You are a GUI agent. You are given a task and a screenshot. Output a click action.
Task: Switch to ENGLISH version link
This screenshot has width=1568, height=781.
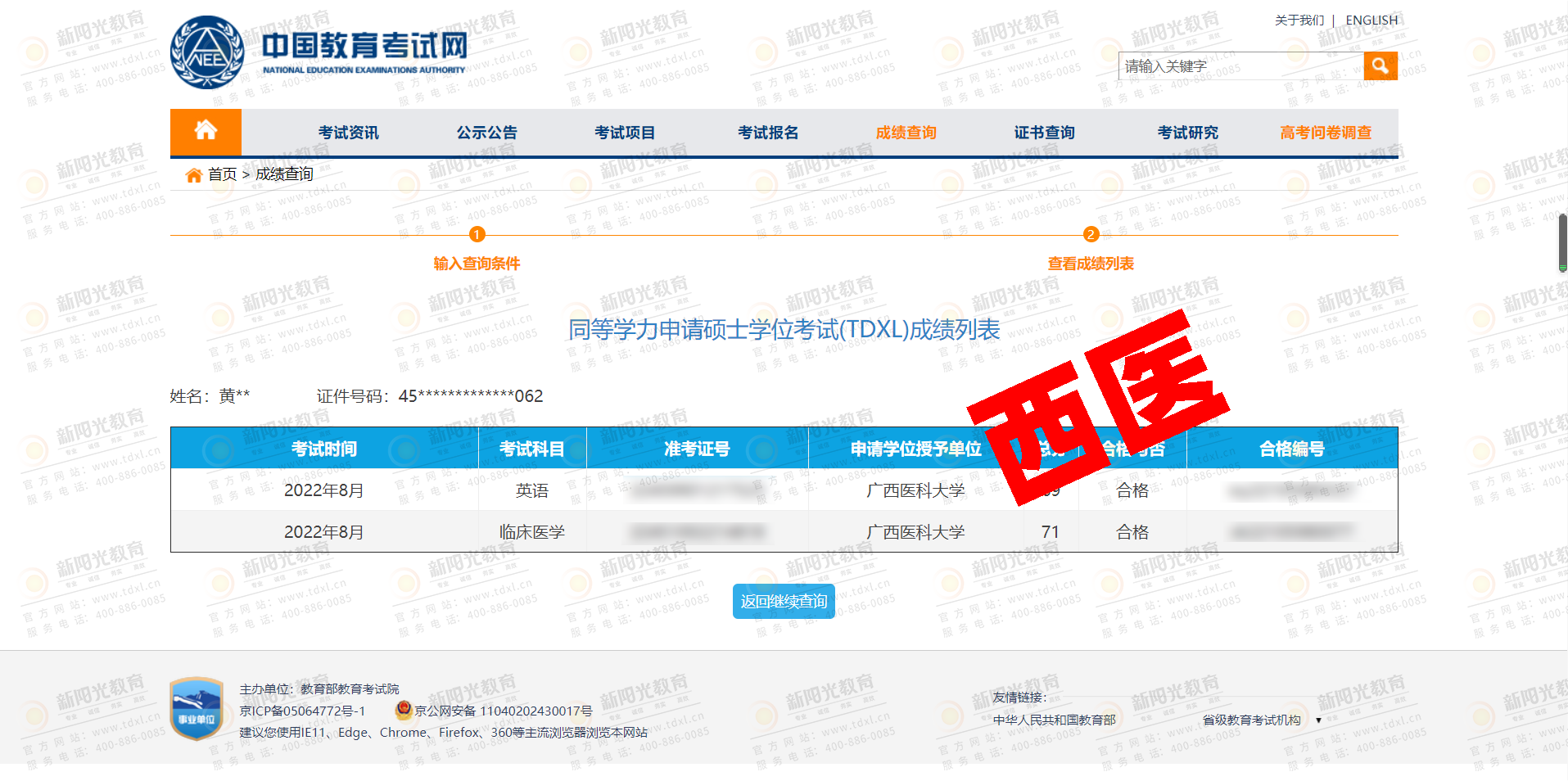pos(1371,20)
